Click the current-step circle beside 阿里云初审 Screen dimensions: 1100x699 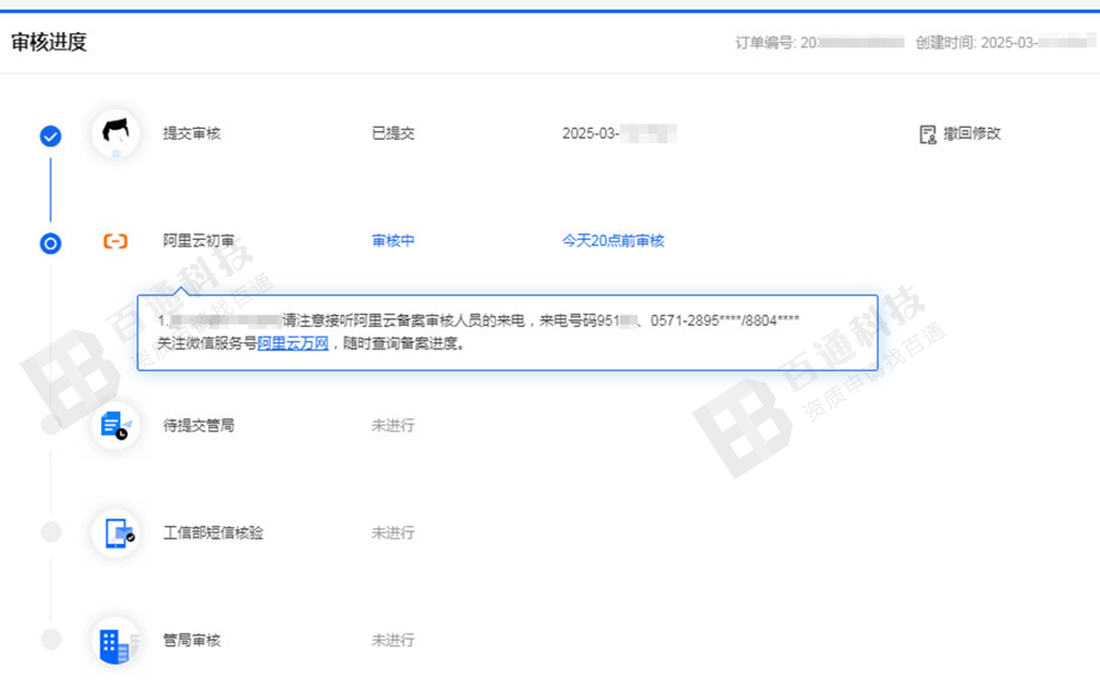[51, 244]
